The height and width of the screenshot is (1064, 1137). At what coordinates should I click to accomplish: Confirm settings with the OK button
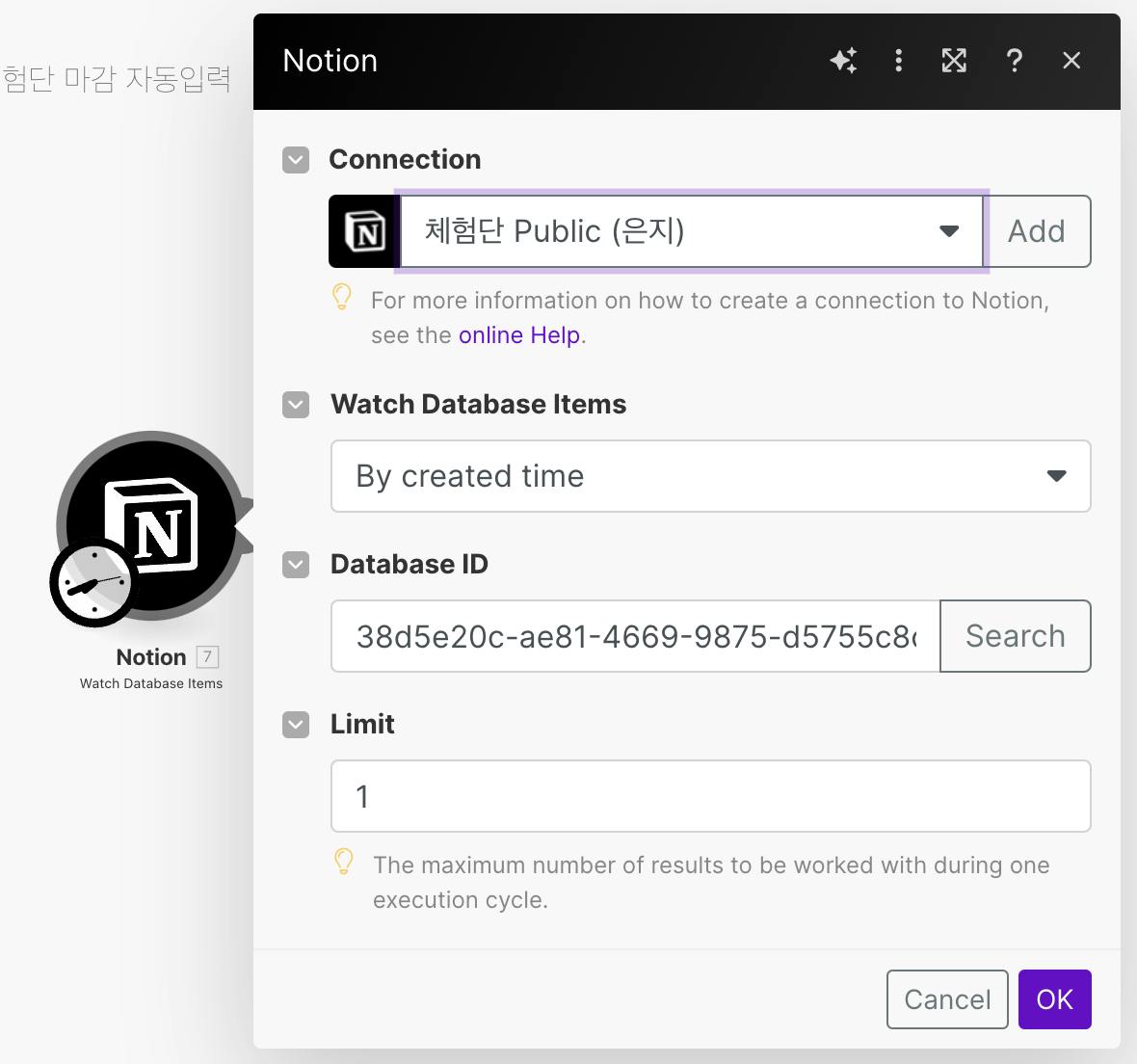pyautogui.click(x=1054, y=999)
